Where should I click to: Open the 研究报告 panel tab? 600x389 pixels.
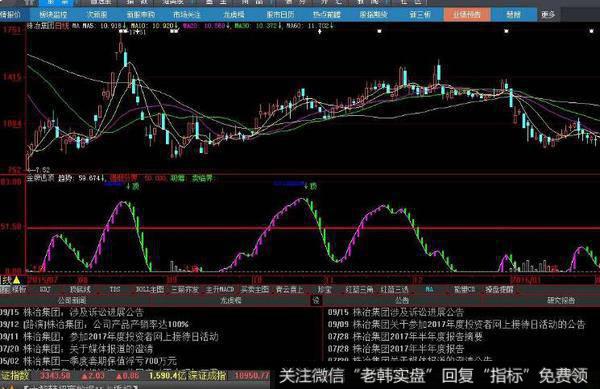click(561, 301)
